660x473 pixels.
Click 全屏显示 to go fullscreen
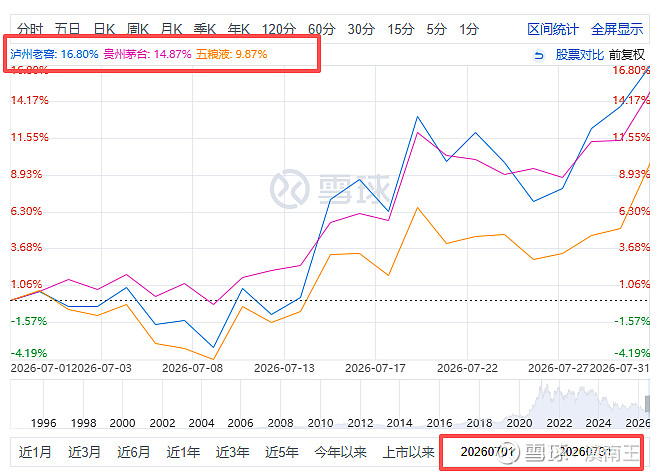[x=617, y=29]
